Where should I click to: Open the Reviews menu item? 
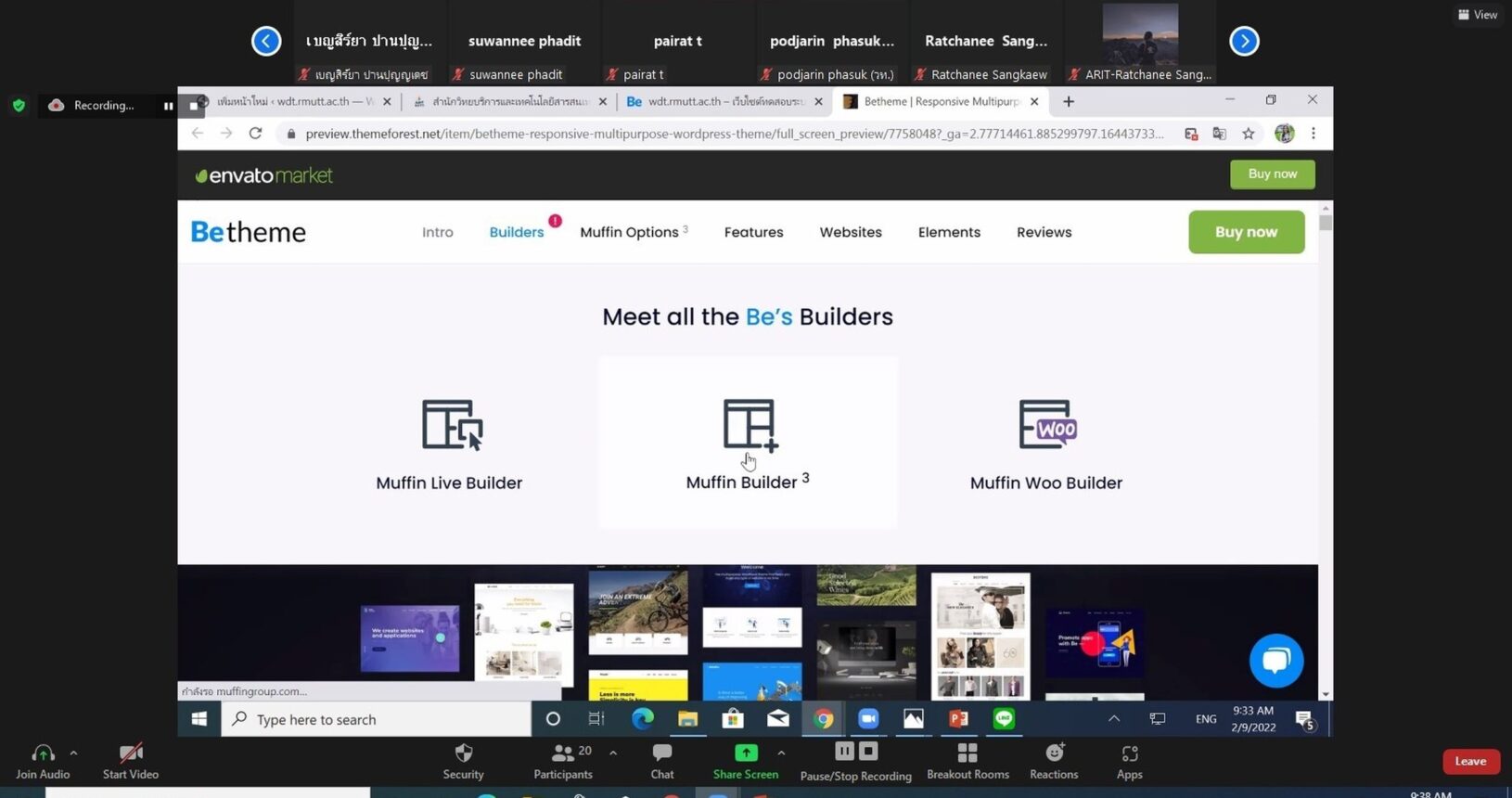pos(1044,232)
